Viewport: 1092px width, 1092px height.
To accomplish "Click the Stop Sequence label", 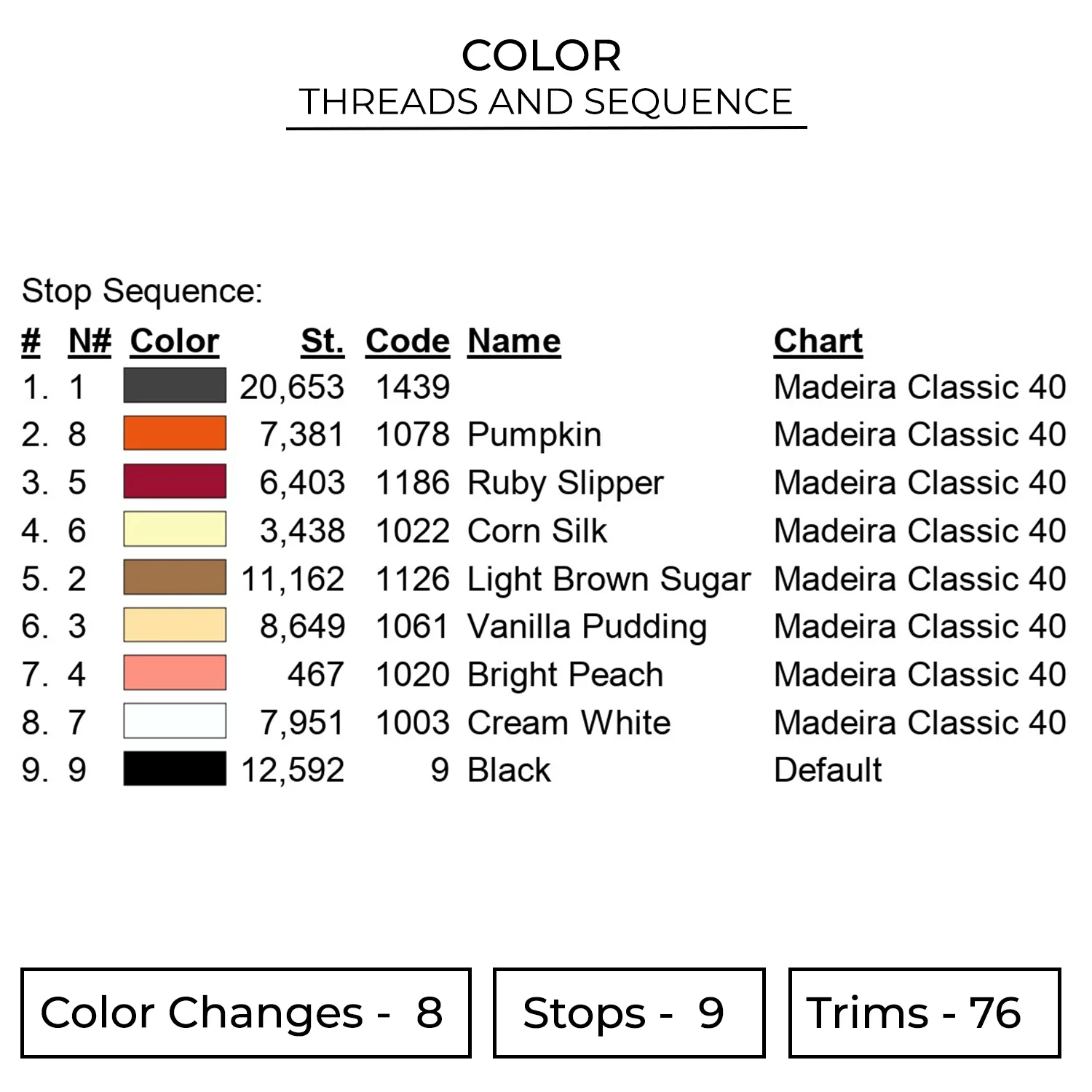I will pos(142,291).
